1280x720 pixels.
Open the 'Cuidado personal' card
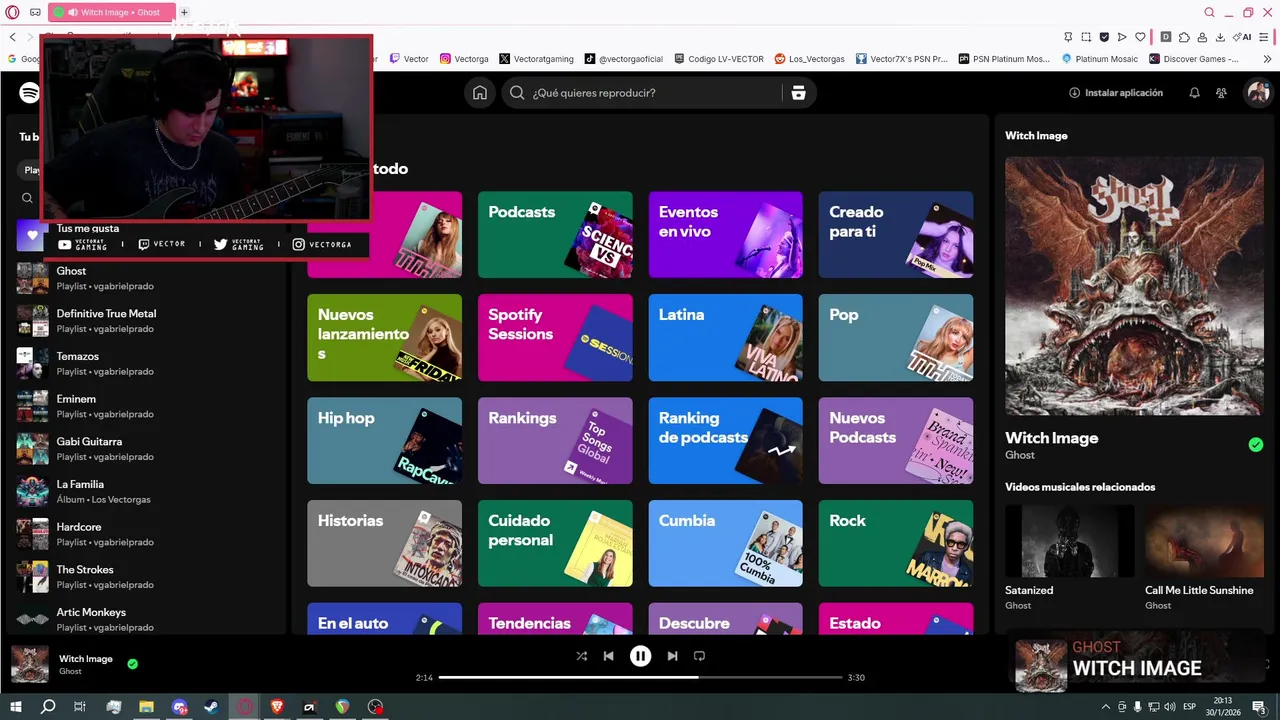tap(555, 543)
